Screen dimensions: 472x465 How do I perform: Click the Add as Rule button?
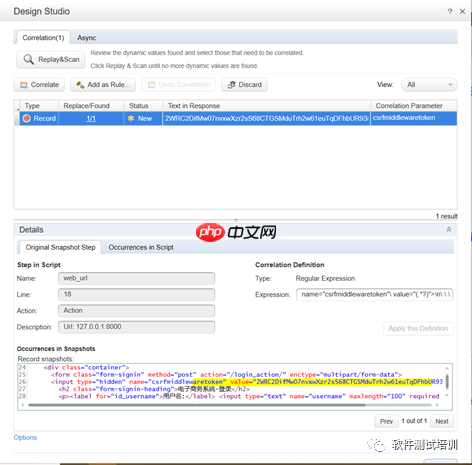[x=103, y=85]
